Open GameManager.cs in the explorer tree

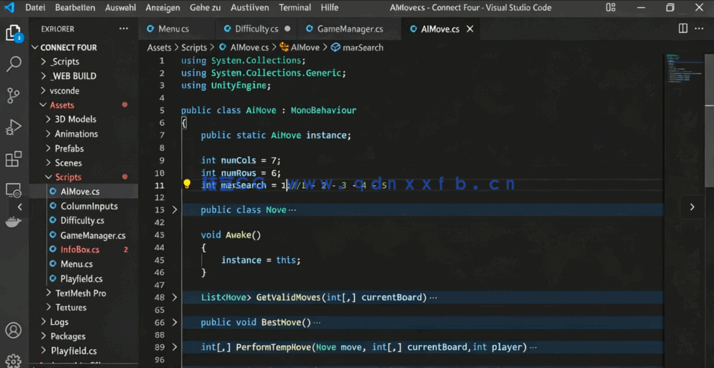click(83, 235)
